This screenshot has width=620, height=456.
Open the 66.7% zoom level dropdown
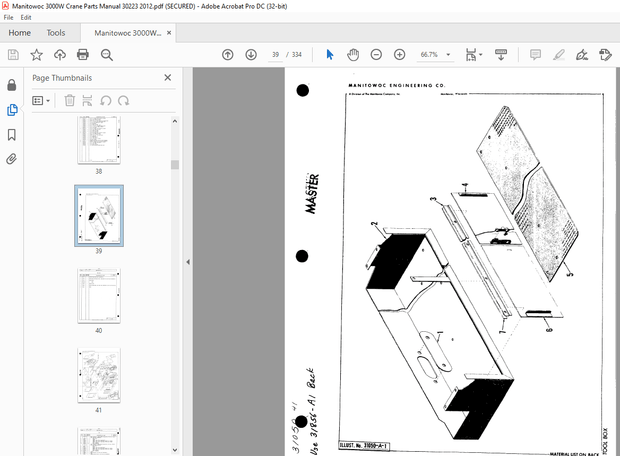[x=449, y=55]
